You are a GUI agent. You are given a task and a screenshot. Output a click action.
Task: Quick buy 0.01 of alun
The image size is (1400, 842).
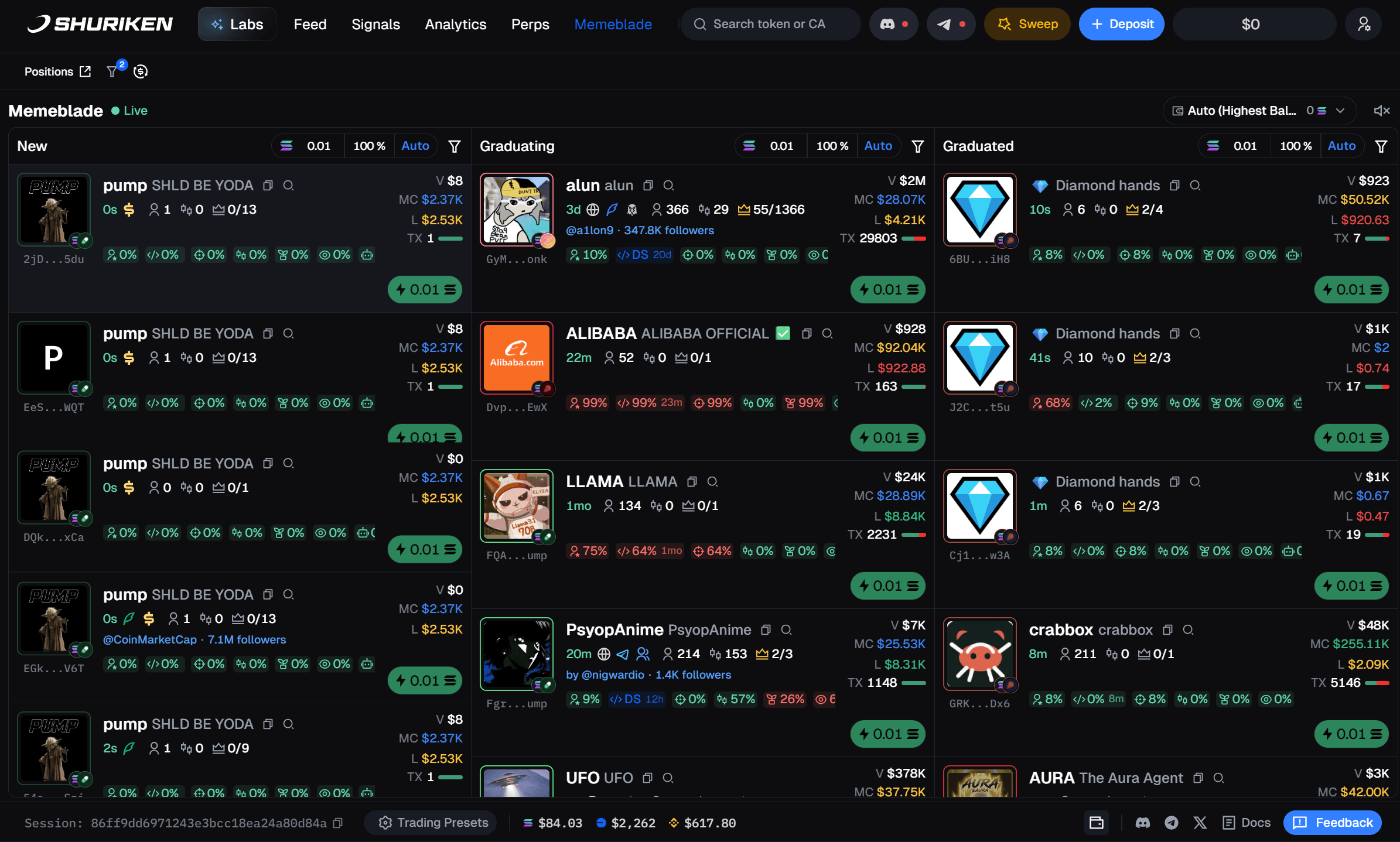pyautogui.click(x=888, y=290)
